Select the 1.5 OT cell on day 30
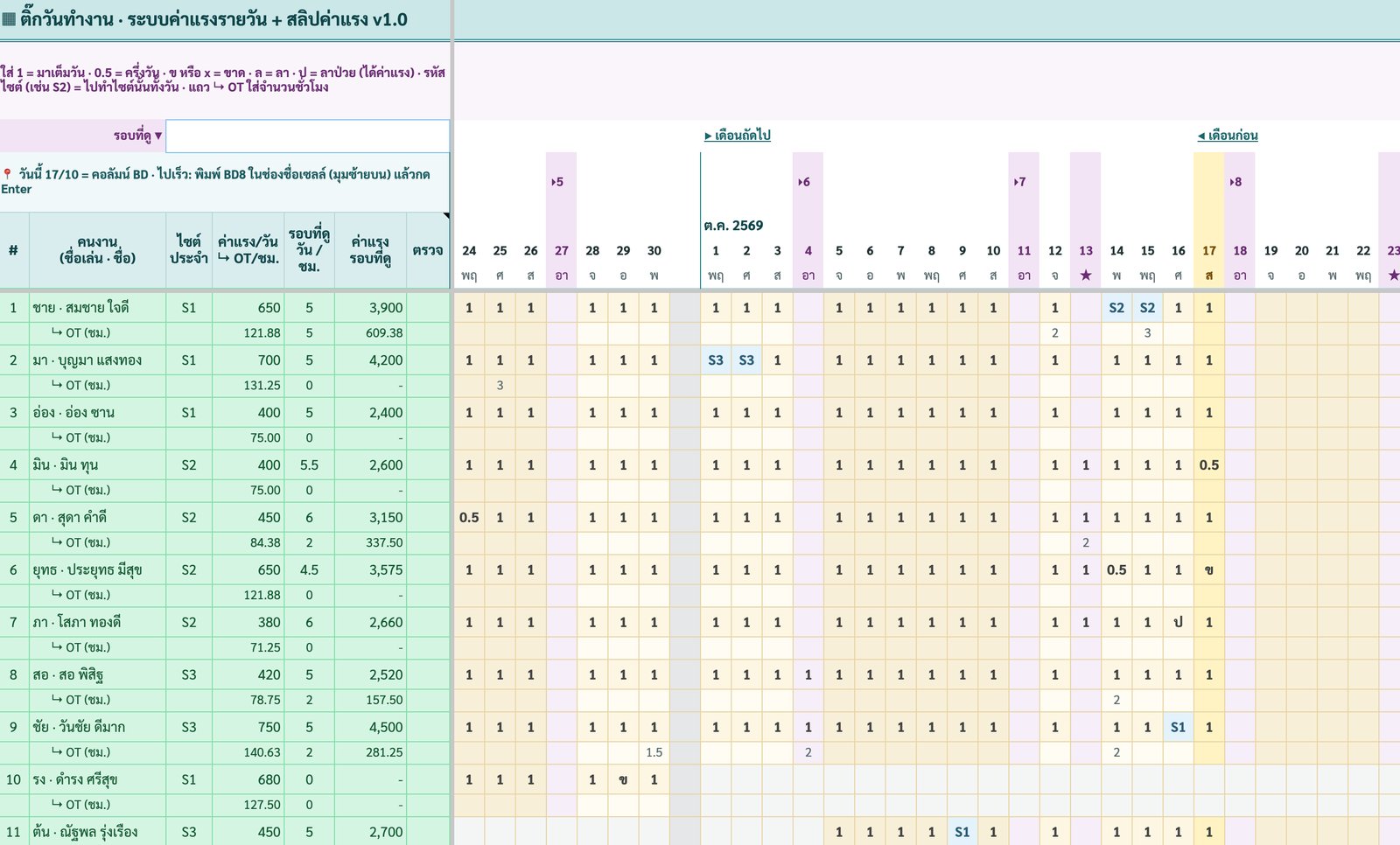Viewport: 1400px width, 845px height. pyautogui.click(x=654, y=752)
